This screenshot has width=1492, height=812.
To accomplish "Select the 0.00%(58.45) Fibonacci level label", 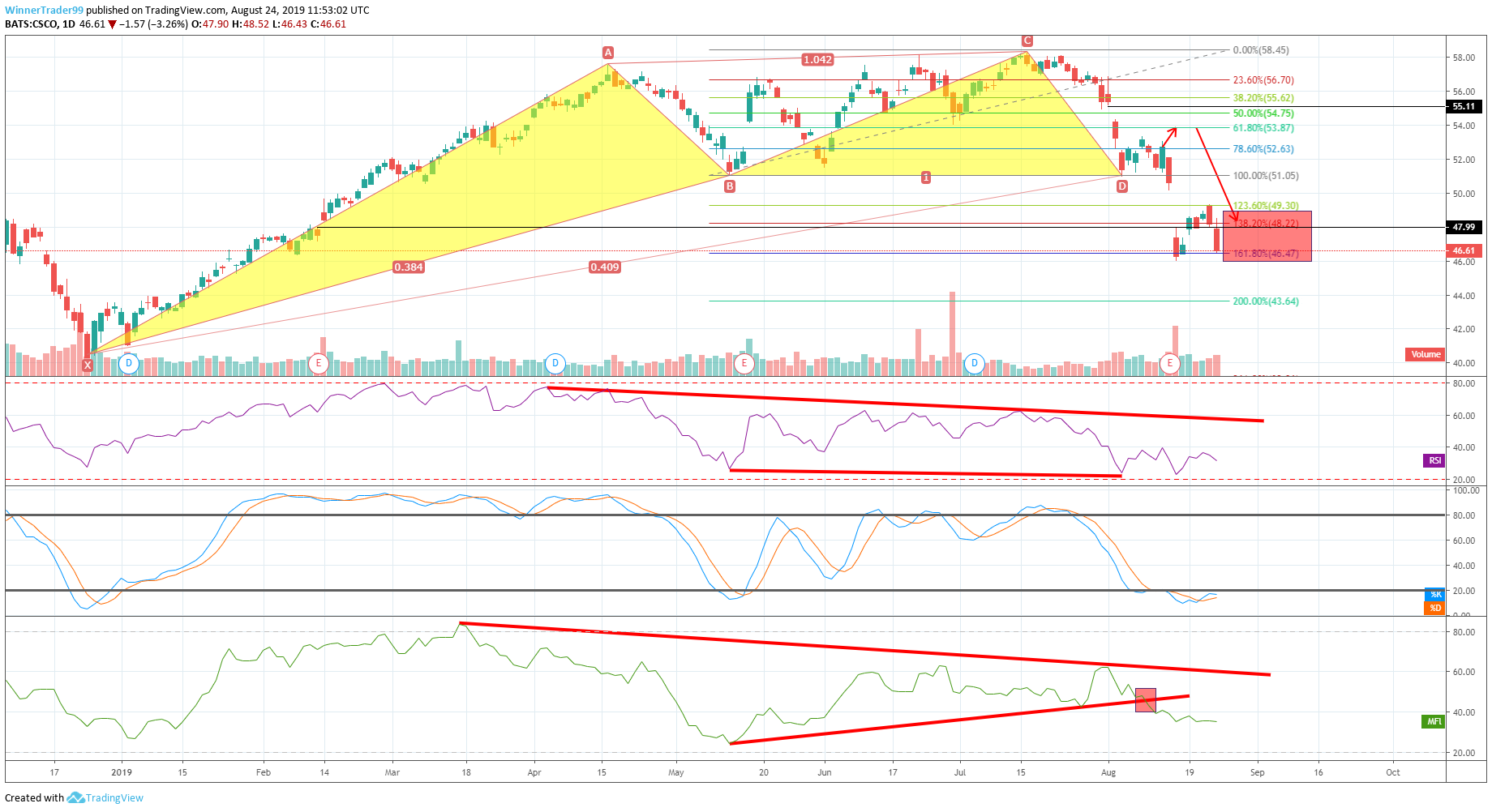I will tap(1261, 50).
